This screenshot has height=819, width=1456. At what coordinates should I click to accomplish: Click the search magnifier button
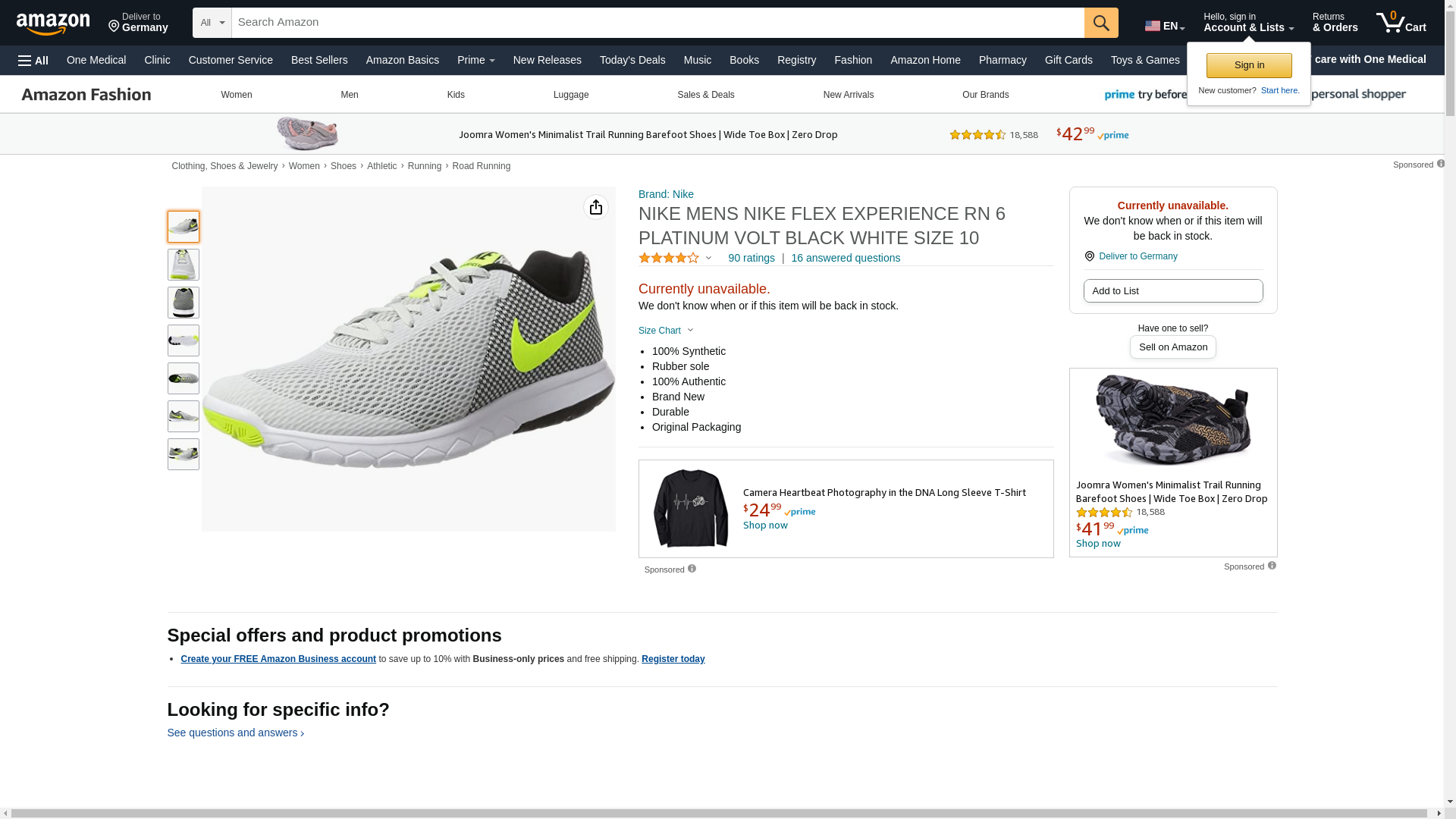click(1101, 23)
